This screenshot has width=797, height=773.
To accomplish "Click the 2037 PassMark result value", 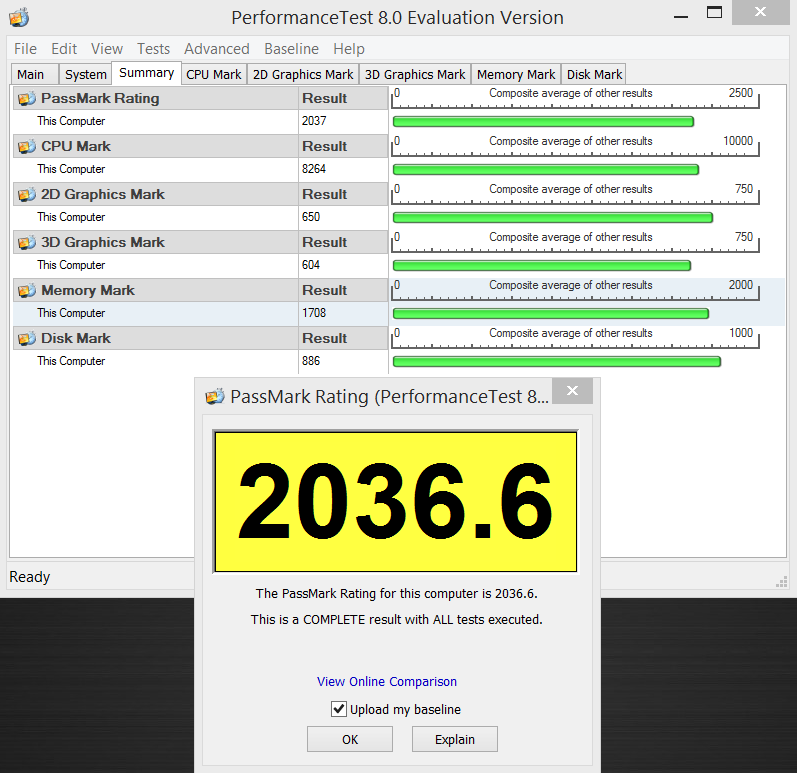I will 314,121.
